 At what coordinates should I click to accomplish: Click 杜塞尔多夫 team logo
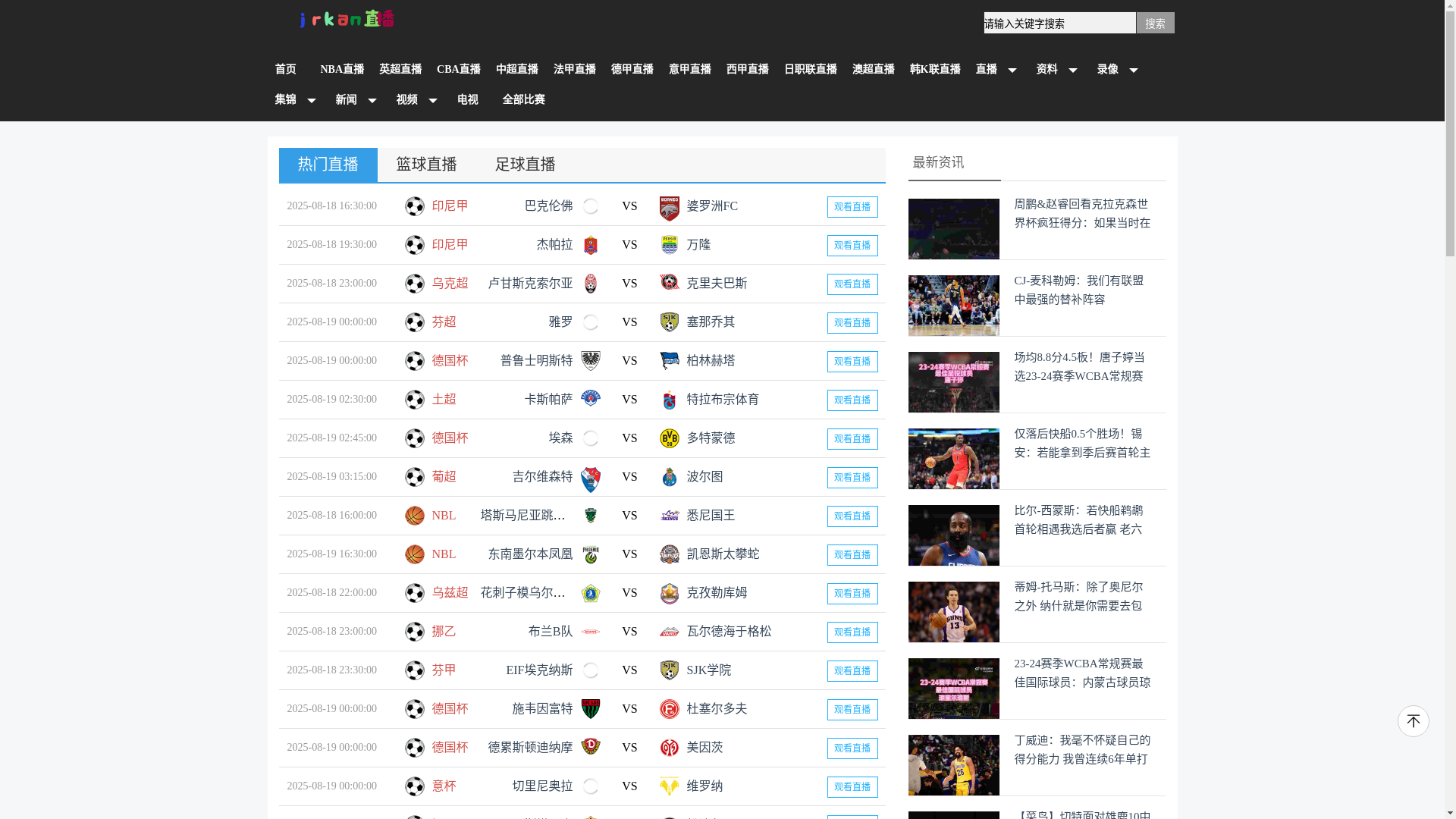pos(669,709)
